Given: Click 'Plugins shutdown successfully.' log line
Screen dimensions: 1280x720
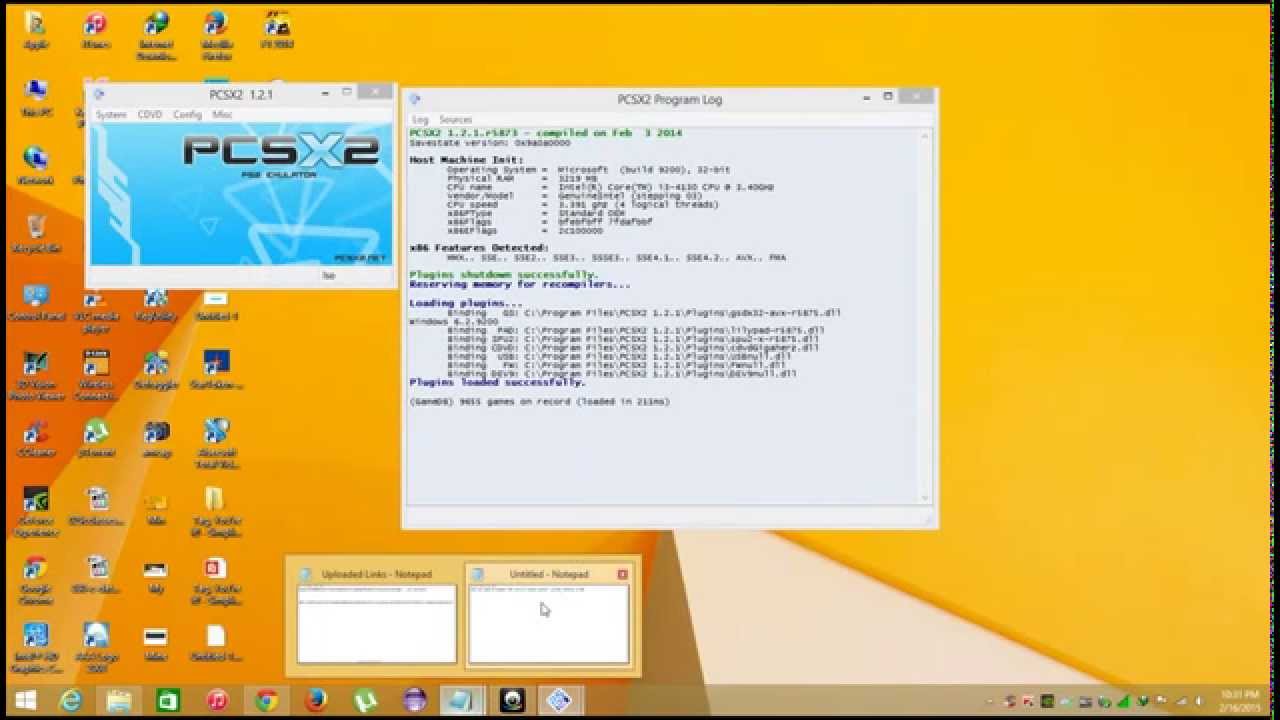Looking at the screenshot, I should point(503,275).
